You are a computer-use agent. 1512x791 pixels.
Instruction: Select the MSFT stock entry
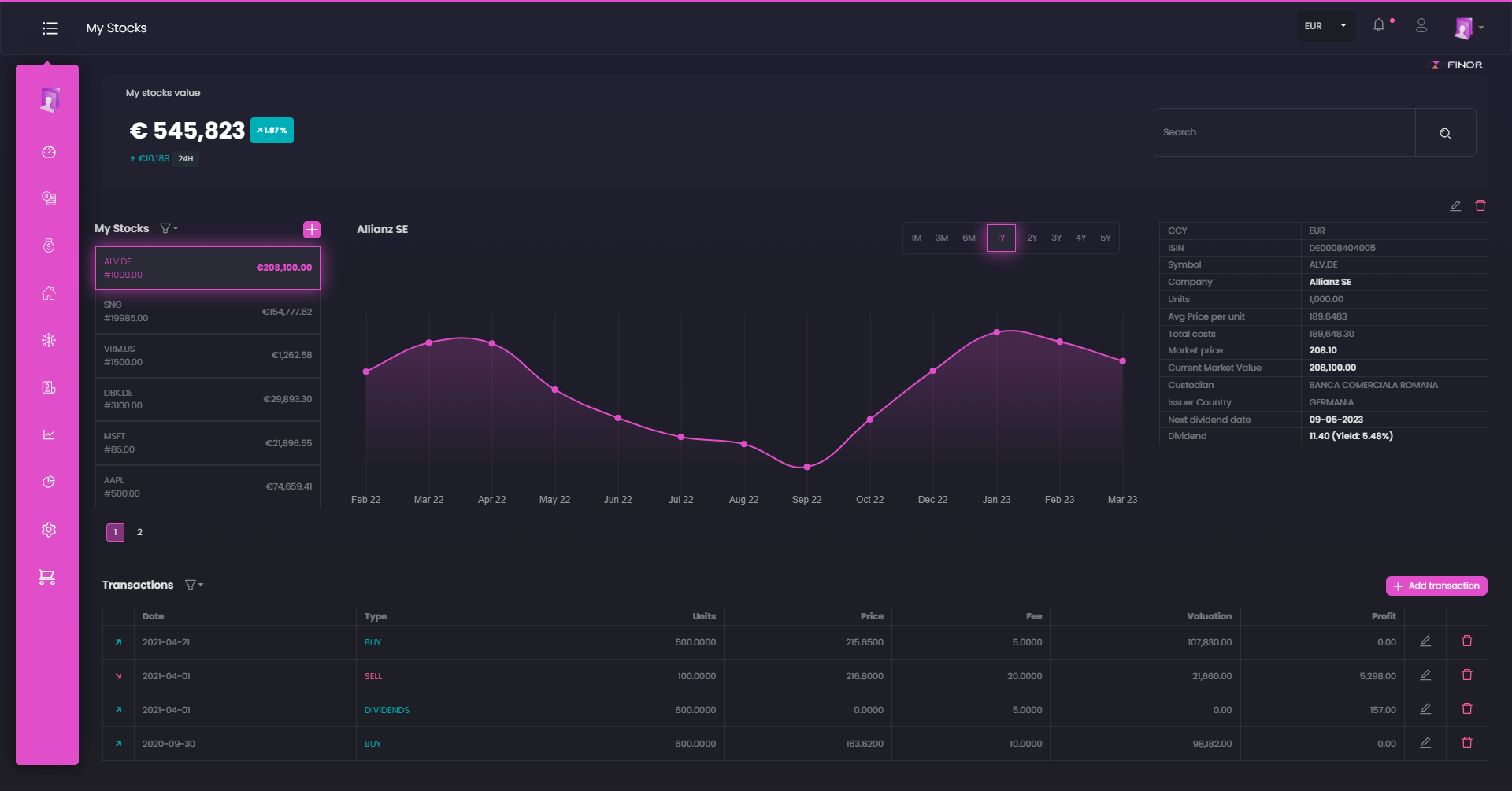point(207,443)
